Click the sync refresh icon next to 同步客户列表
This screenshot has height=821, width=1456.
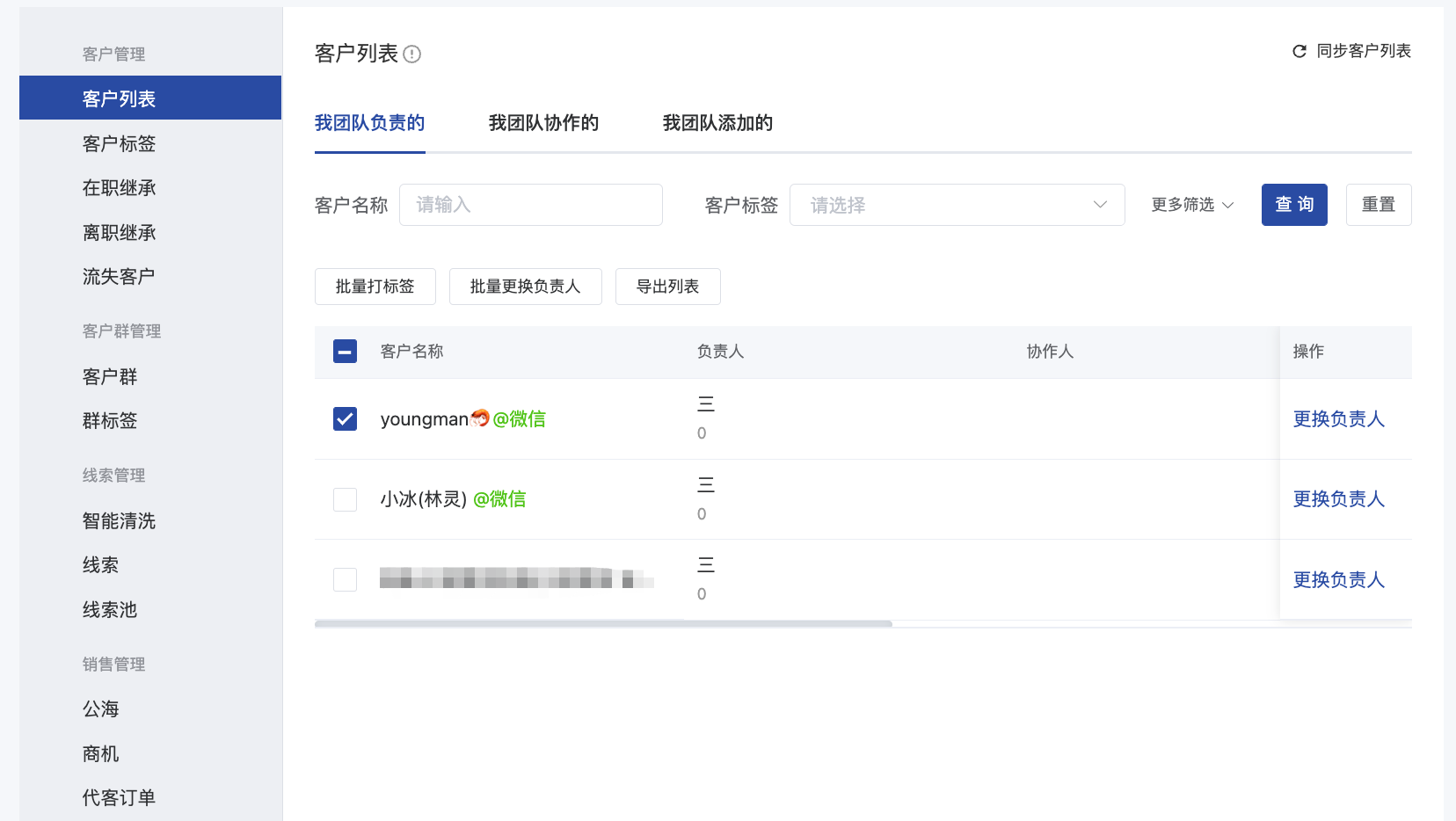(x=1299, y=52)
